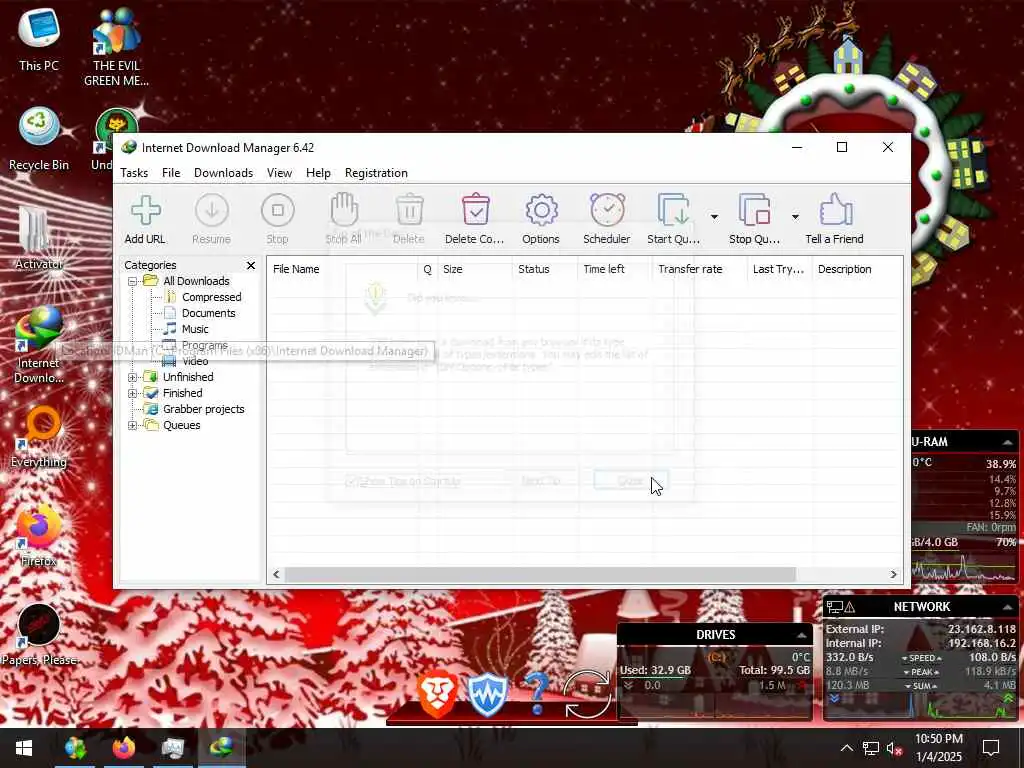Select the Compressed category
Viewport: 1024px width, 768px height.
[x=212, y=297]
